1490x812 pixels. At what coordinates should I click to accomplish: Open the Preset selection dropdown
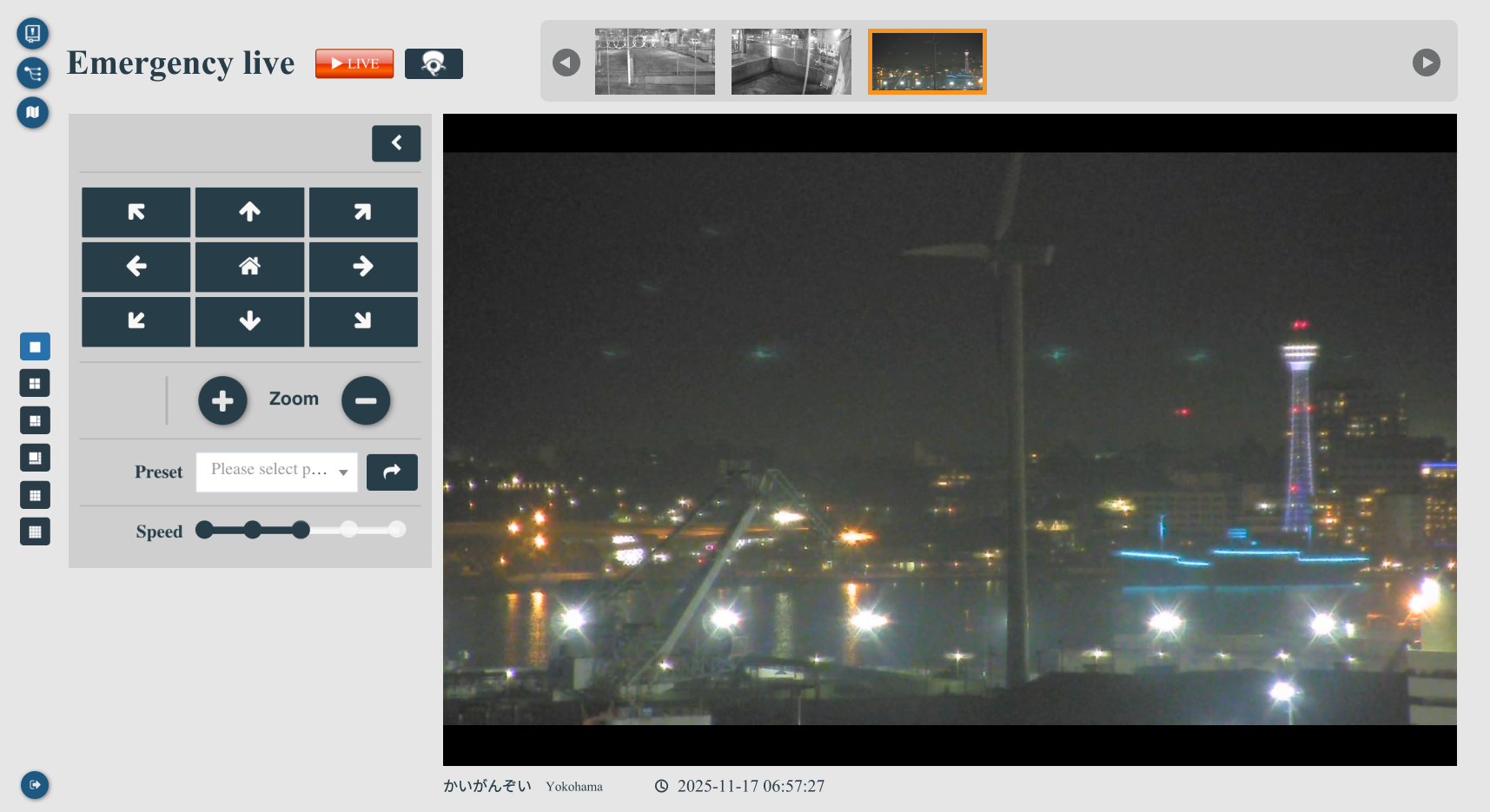(277, 472)
